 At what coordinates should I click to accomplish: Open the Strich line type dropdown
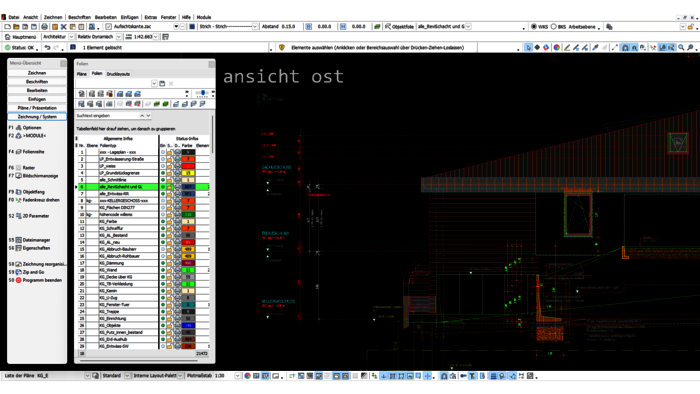tap(254, 27)
